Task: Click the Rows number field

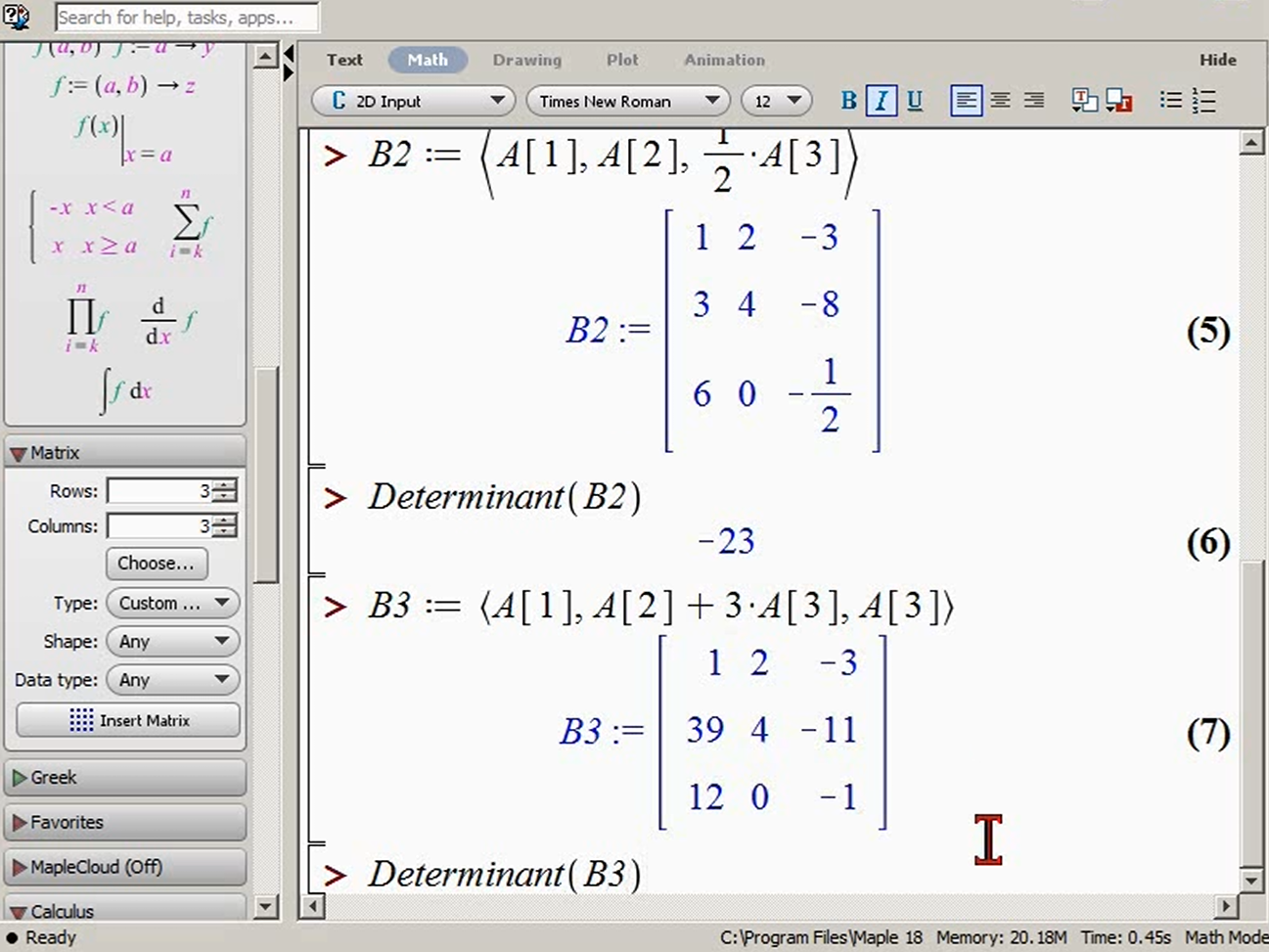Action: coord(159,490)
